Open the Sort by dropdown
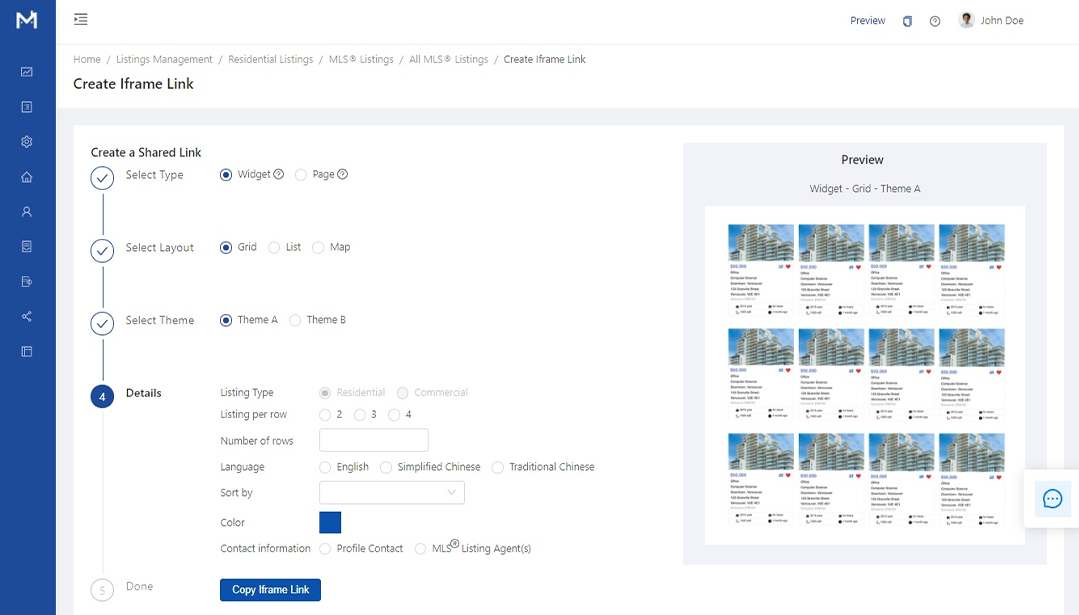The height and width of the screenshot is (615, 1079). coord(392,493)
